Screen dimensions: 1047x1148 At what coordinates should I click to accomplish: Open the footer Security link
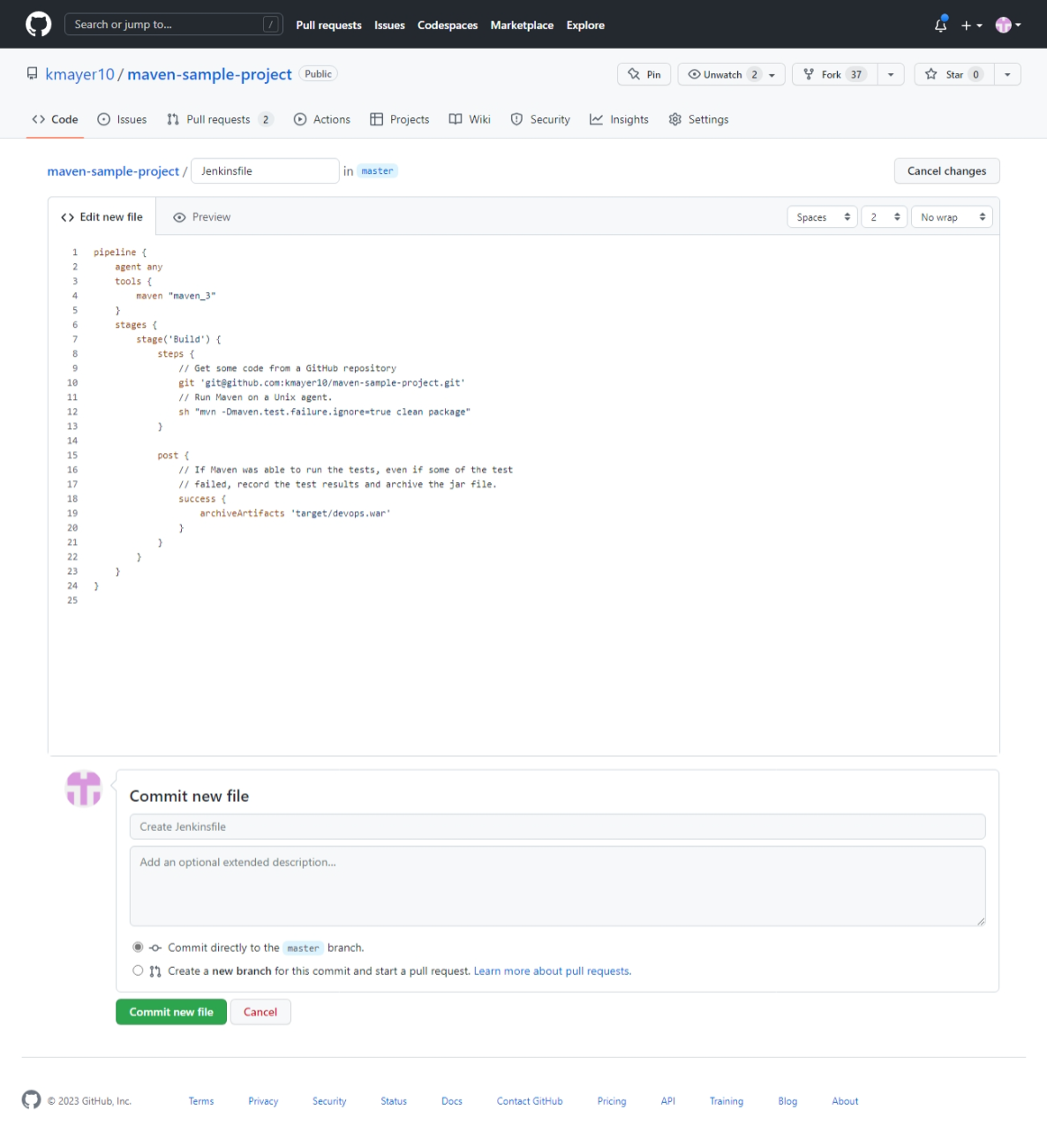point(329,1101)
